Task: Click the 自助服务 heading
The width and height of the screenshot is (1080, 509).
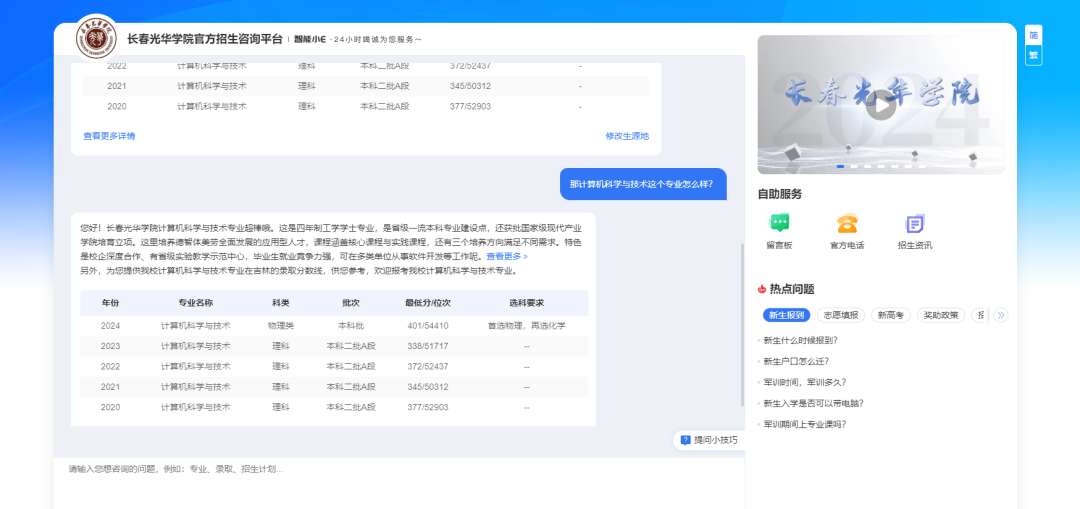Action: tap(780, 194)
